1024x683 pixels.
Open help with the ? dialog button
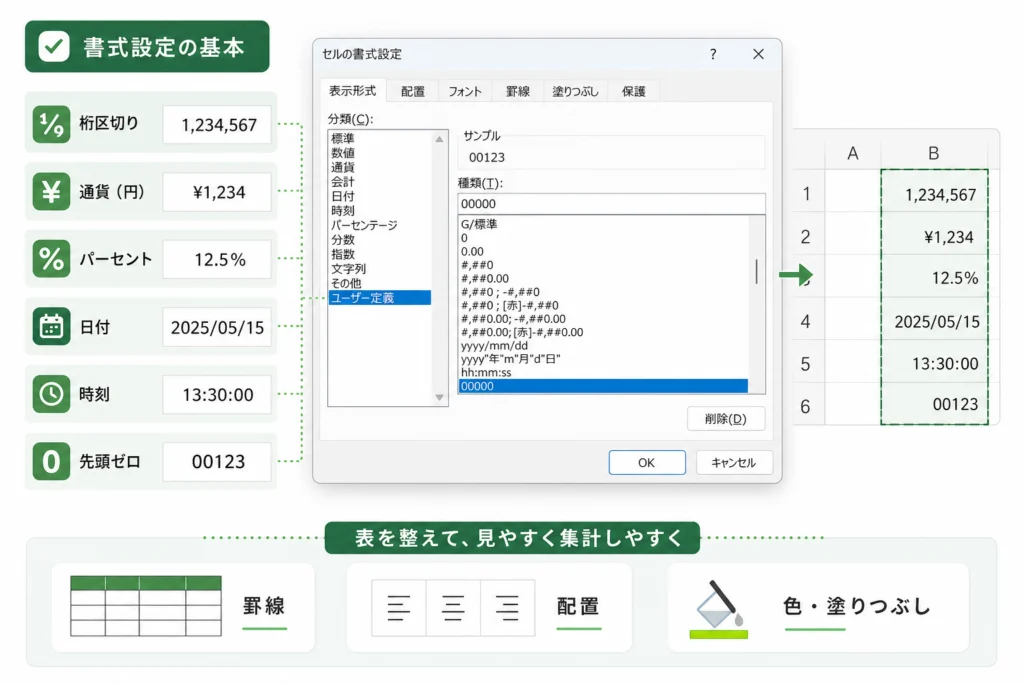[x=713, y=54]
